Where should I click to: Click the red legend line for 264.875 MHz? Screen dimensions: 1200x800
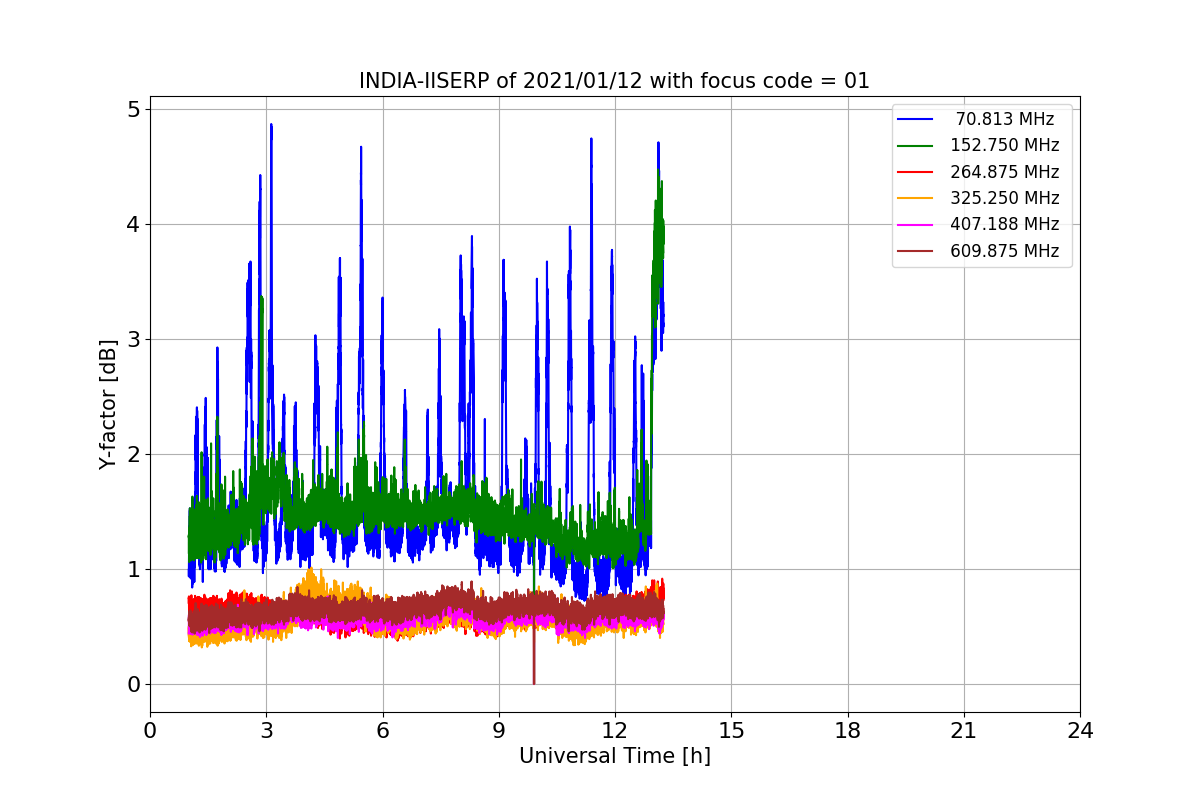pyautogui.click(x=916, y=172)
